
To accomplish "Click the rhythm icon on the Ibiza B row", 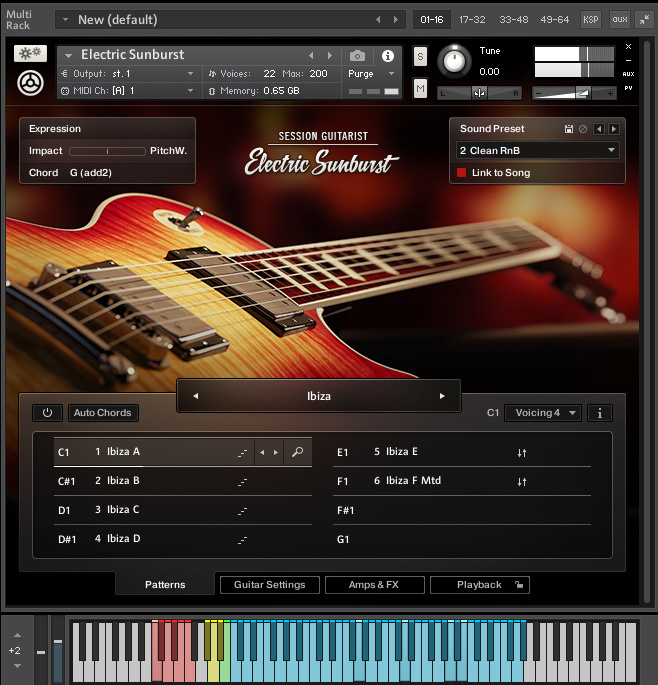I will (242, 482).
